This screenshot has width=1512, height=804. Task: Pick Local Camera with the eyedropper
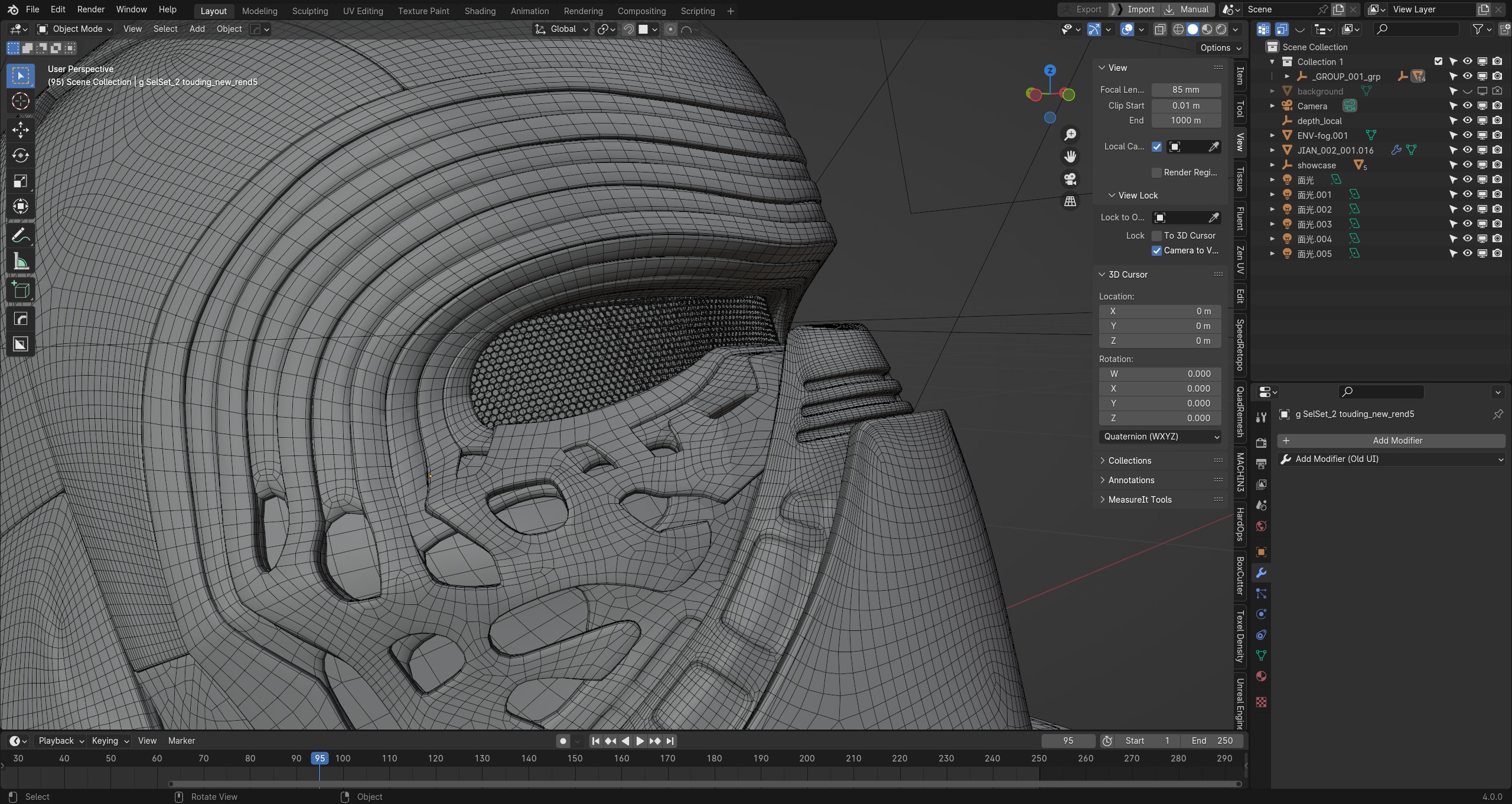tap(1213, 147)
